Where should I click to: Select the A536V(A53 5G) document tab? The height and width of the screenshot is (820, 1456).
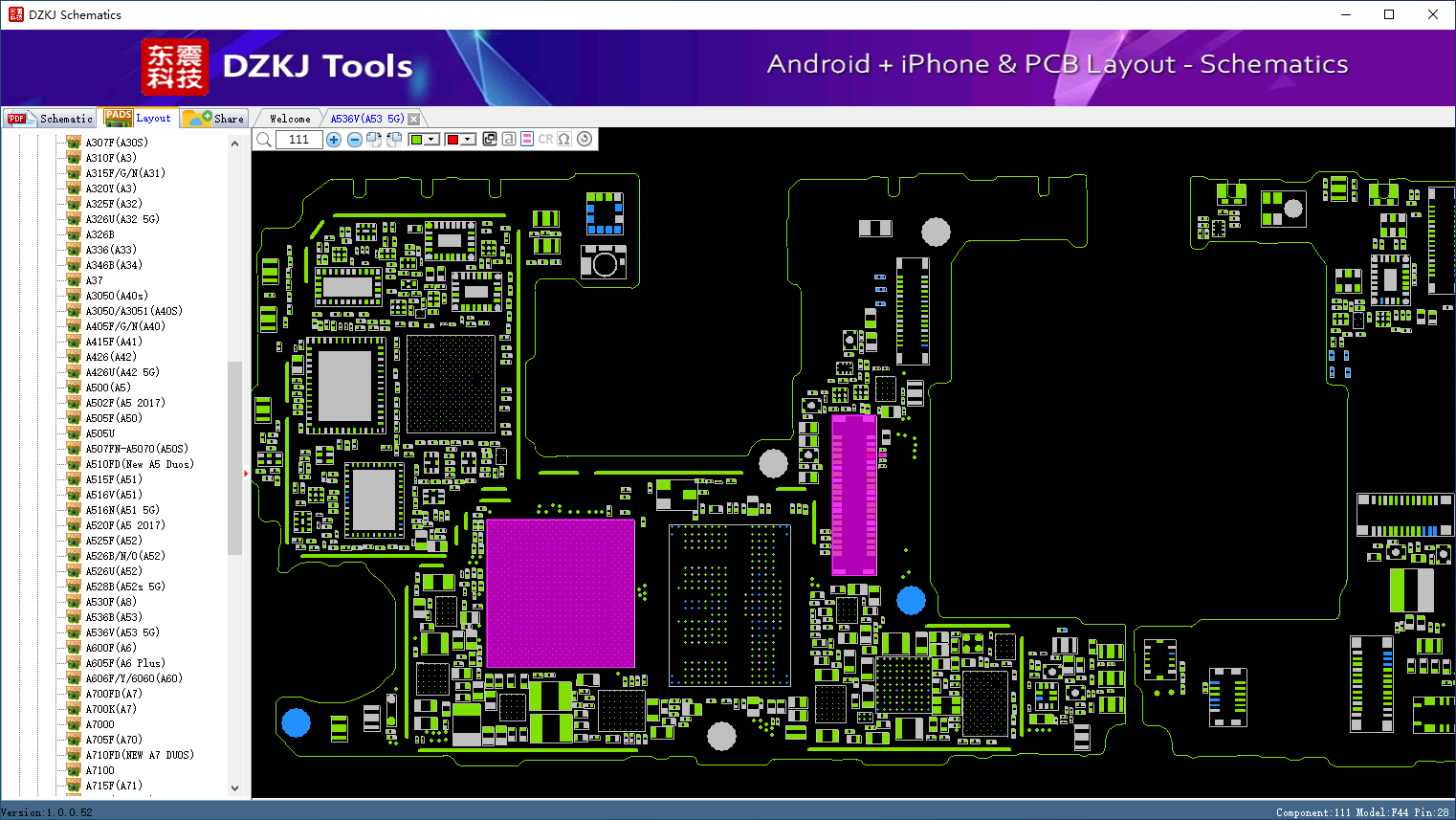367,119
